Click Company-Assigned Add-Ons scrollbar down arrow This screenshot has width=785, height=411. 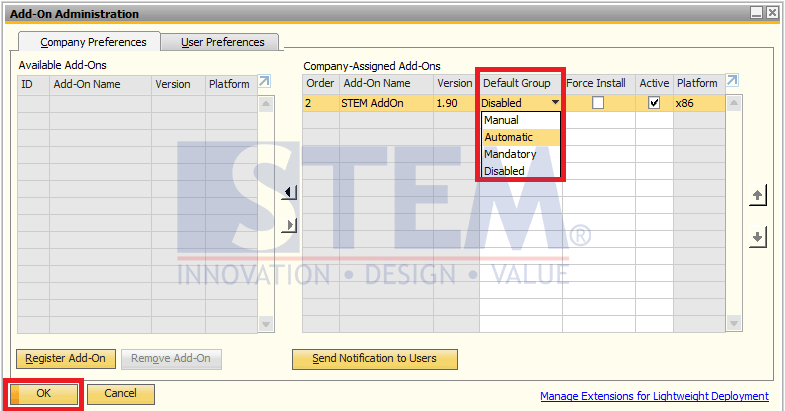click(733, 323)
